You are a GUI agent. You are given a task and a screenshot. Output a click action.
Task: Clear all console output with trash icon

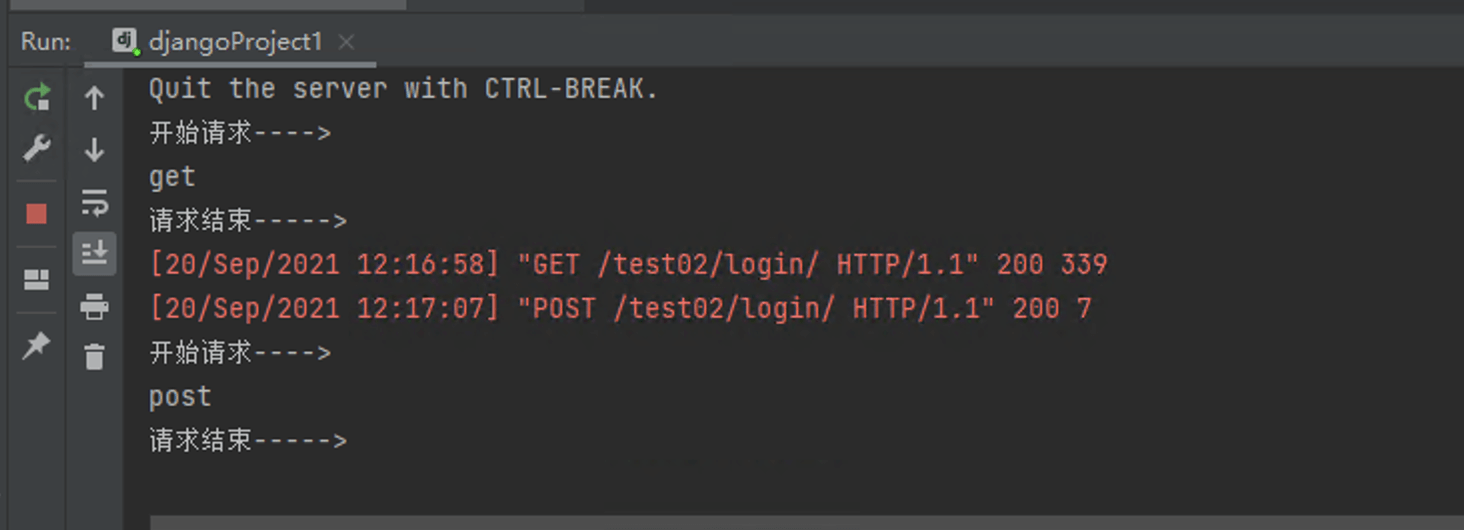point(94,357)
